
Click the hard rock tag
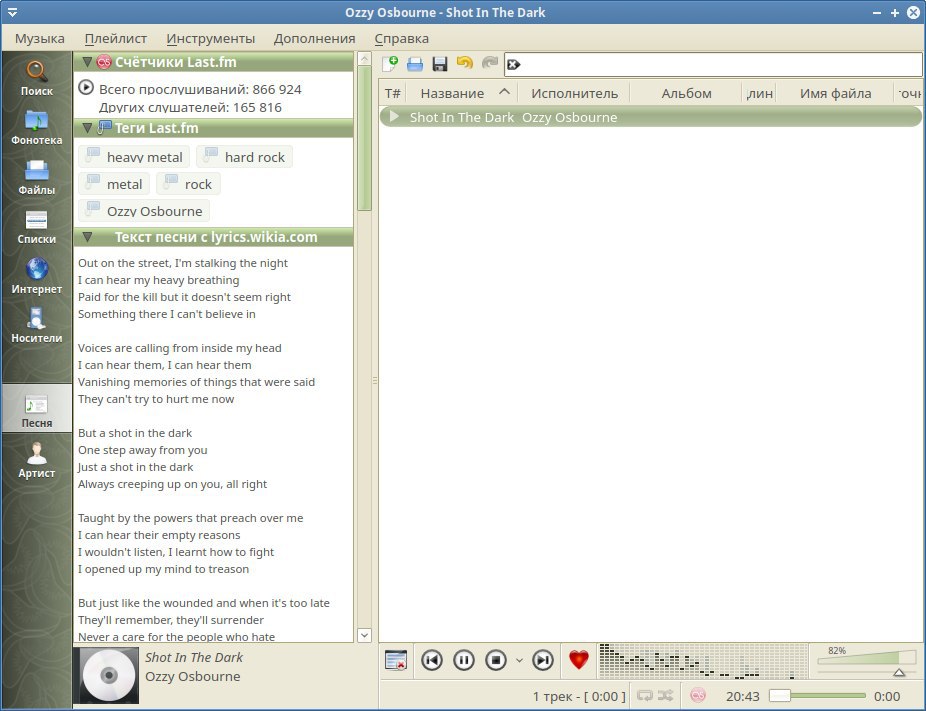pos(244,157)
